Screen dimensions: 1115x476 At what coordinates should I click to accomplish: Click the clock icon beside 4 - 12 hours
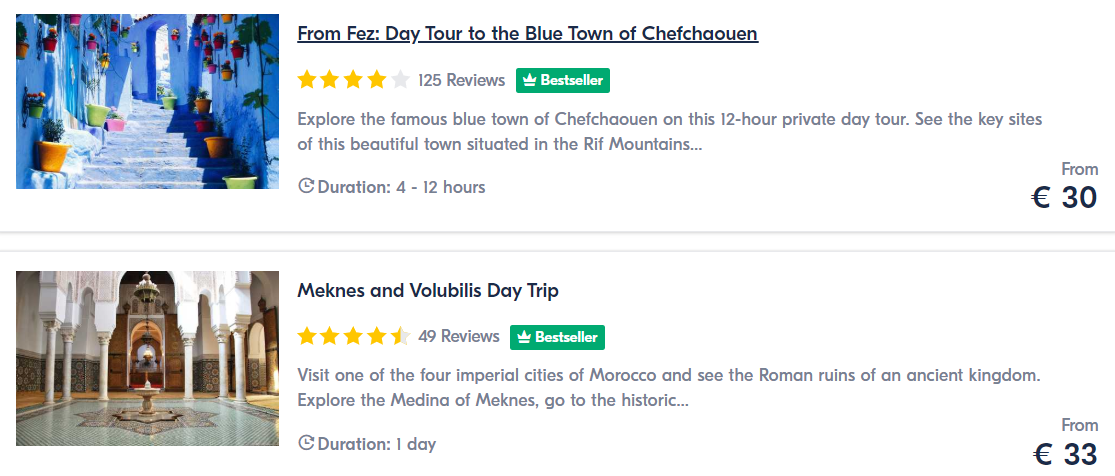pyautogui.click(x=306, y=187)
